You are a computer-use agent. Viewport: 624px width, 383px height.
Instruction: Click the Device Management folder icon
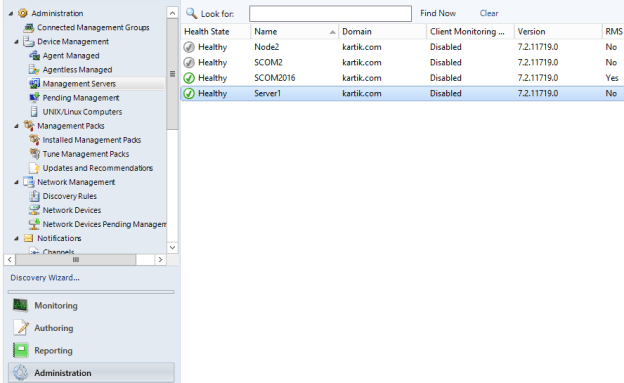[x=29, y=41]
